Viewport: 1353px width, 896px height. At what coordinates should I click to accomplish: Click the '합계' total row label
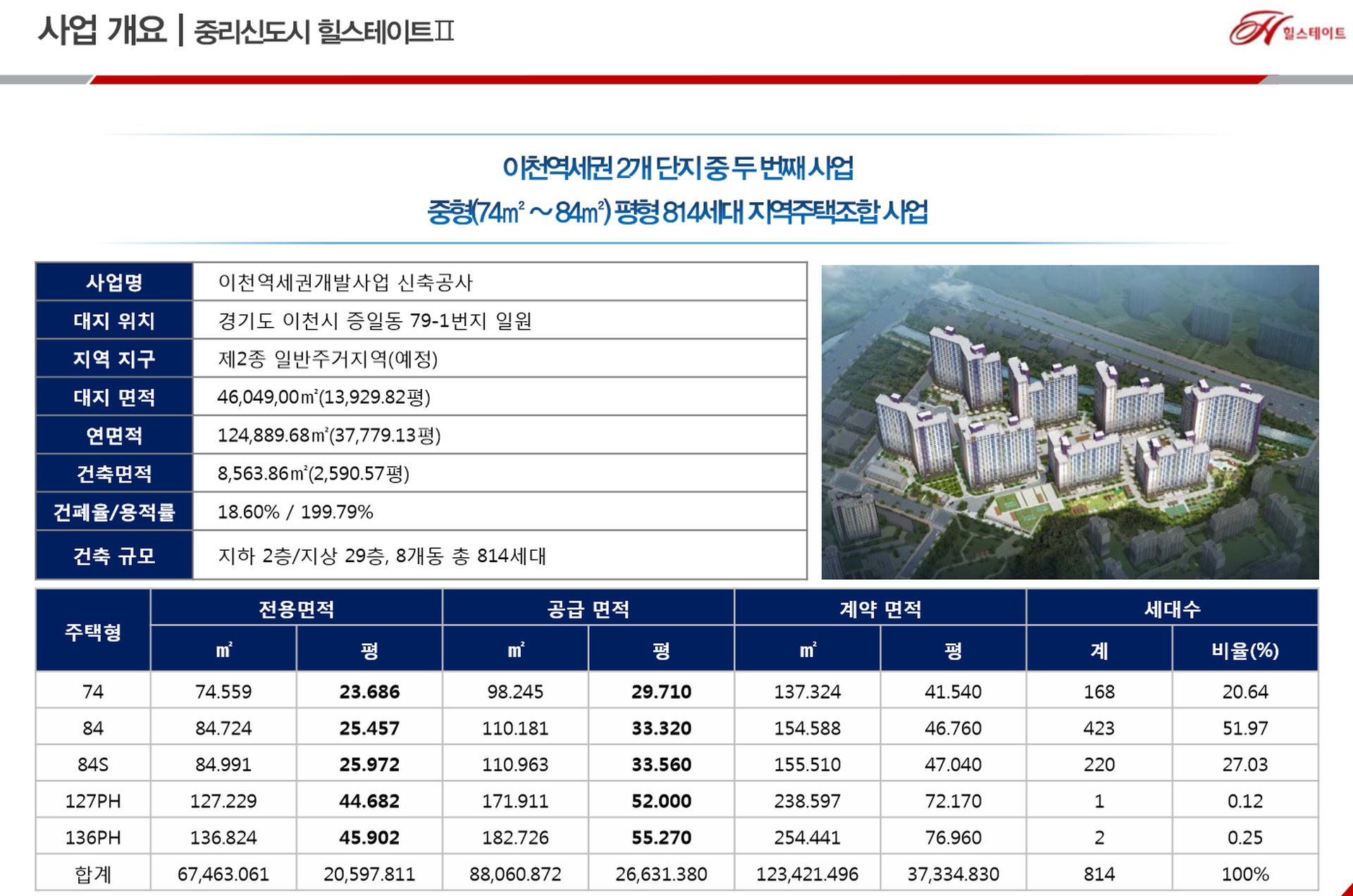(x=93, y=874)
